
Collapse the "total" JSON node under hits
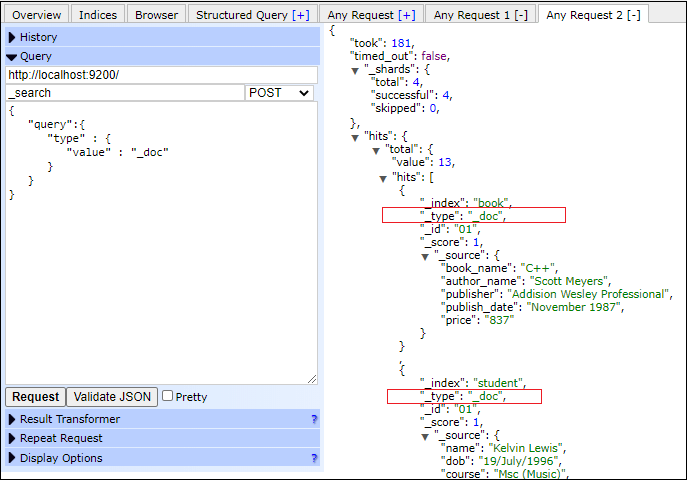click(x=376, y=151)
